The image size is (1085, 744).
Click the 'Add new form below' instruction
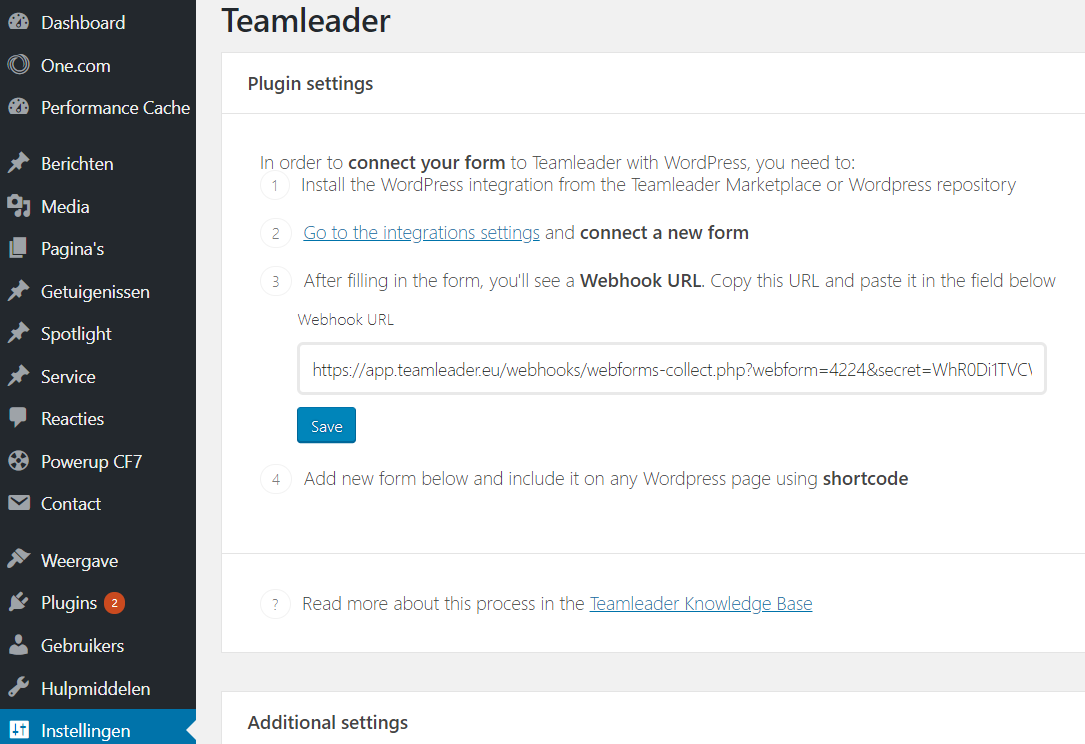606,478
